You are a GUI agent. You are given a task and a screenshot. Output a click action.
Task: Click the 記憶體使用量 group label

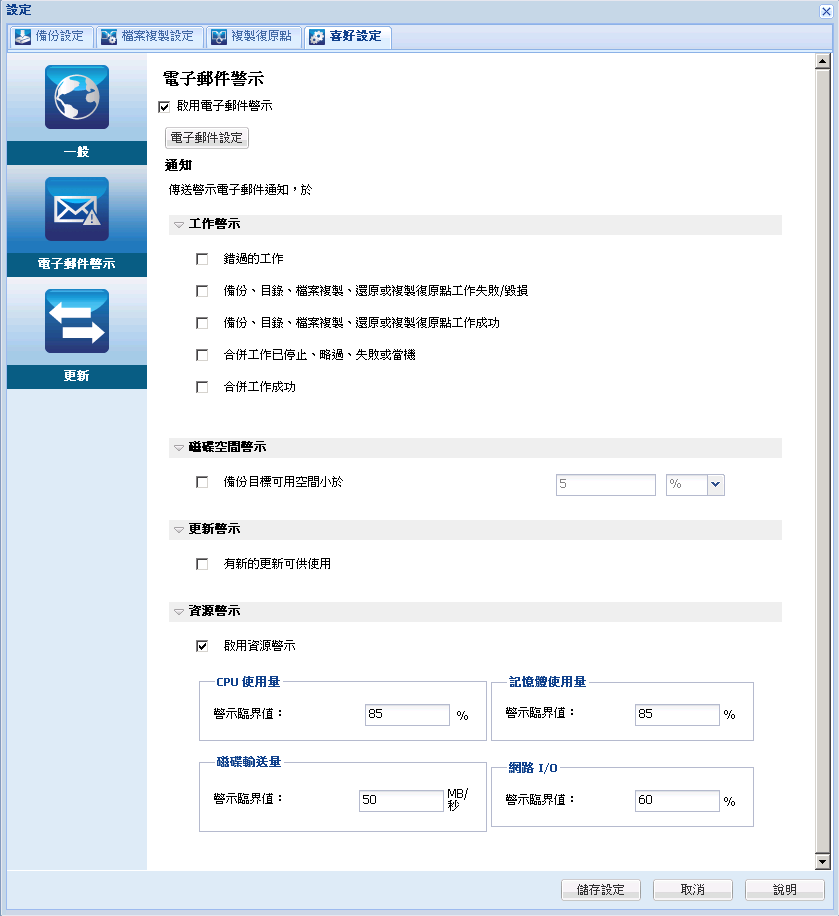click(547, 682)
